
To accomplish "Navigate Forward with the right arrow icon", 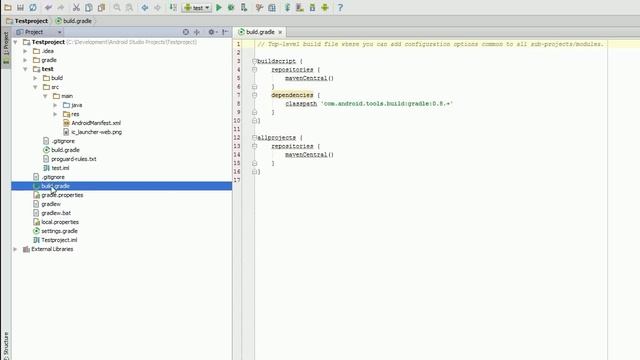I will [x=157, y=7].
